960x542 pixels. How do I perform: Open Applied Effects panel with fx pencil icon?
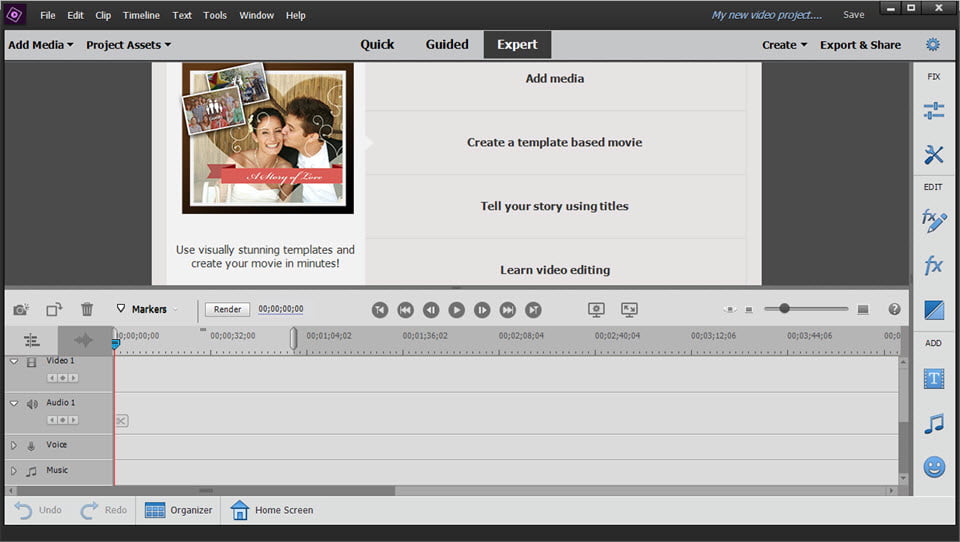[933, 221]
